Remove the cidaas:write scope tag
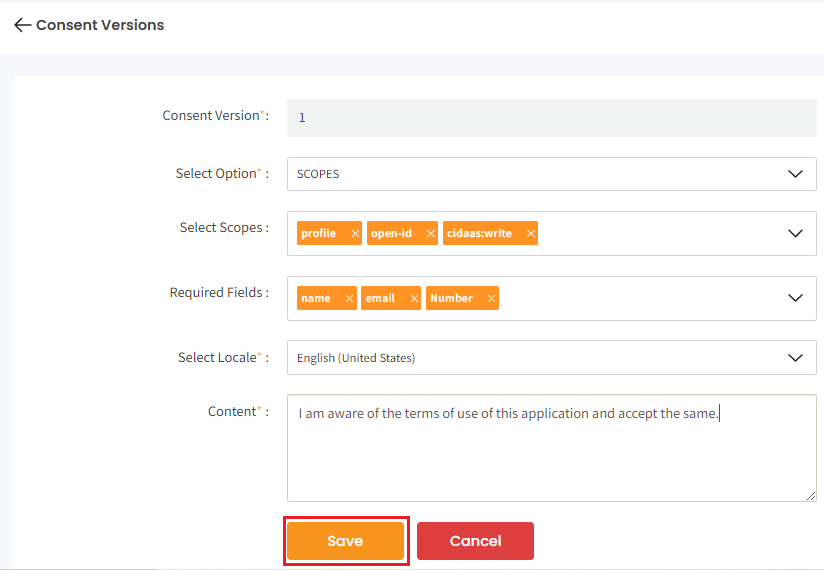The image size is (824, 570). 531,234
